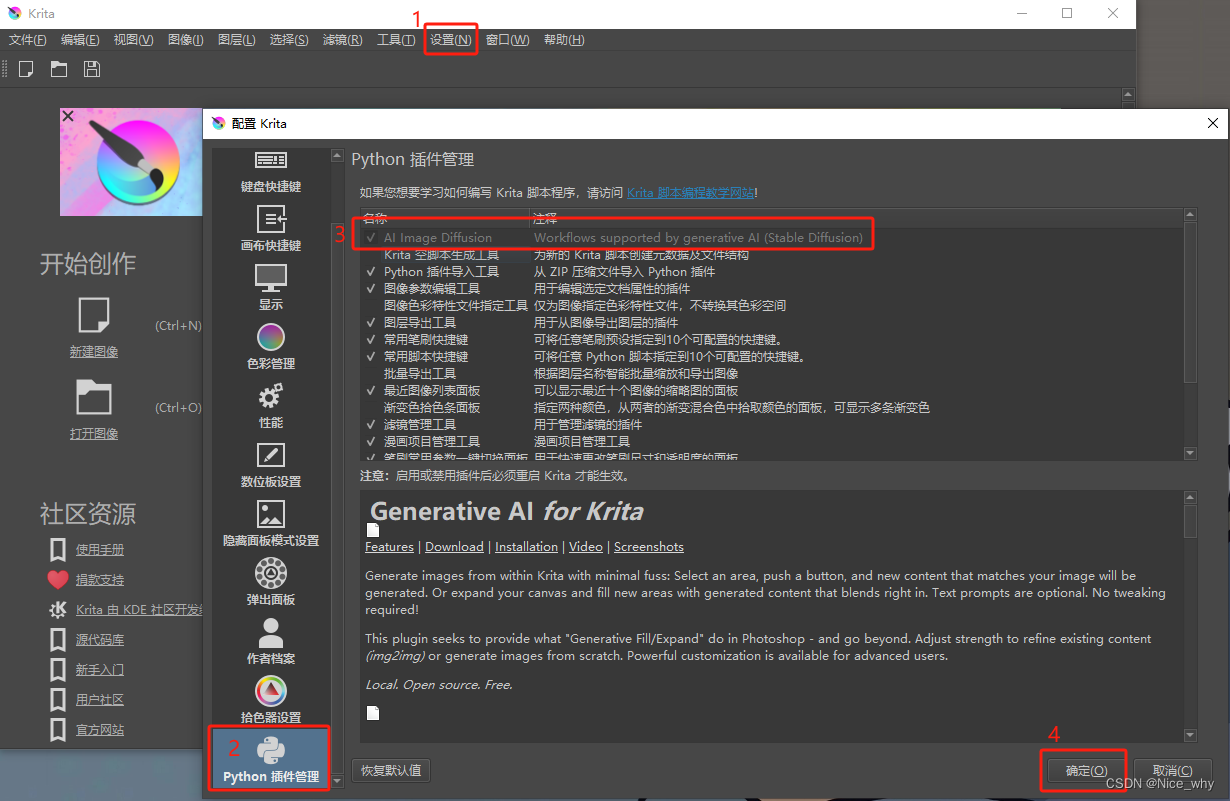The image size is (1230, 801).
Task: Open the Canvas Shortcuts (画布快捷键) settings page
Action: click(x=270, y=229)
